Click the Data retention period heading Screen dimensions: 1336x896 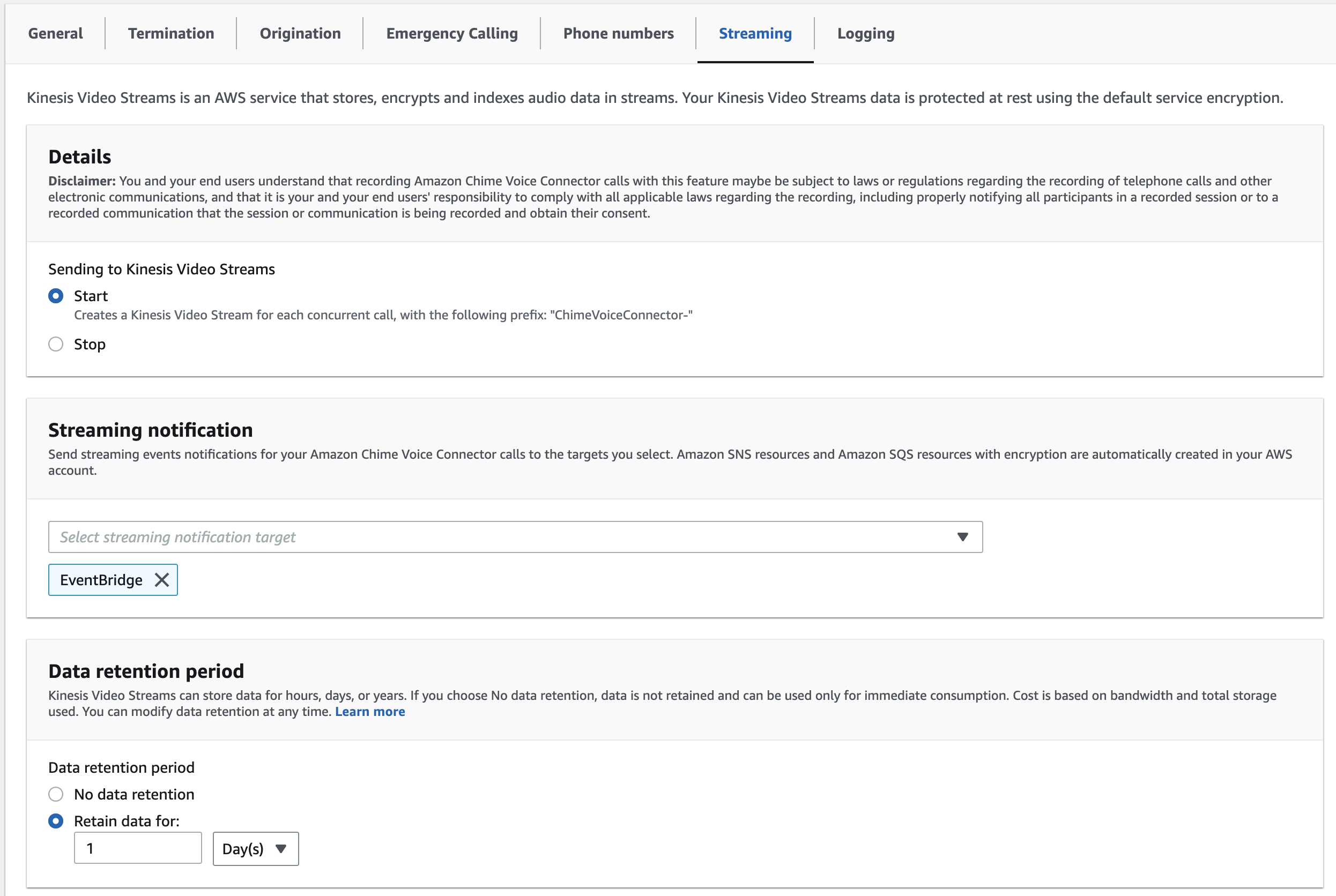(146, 671)
